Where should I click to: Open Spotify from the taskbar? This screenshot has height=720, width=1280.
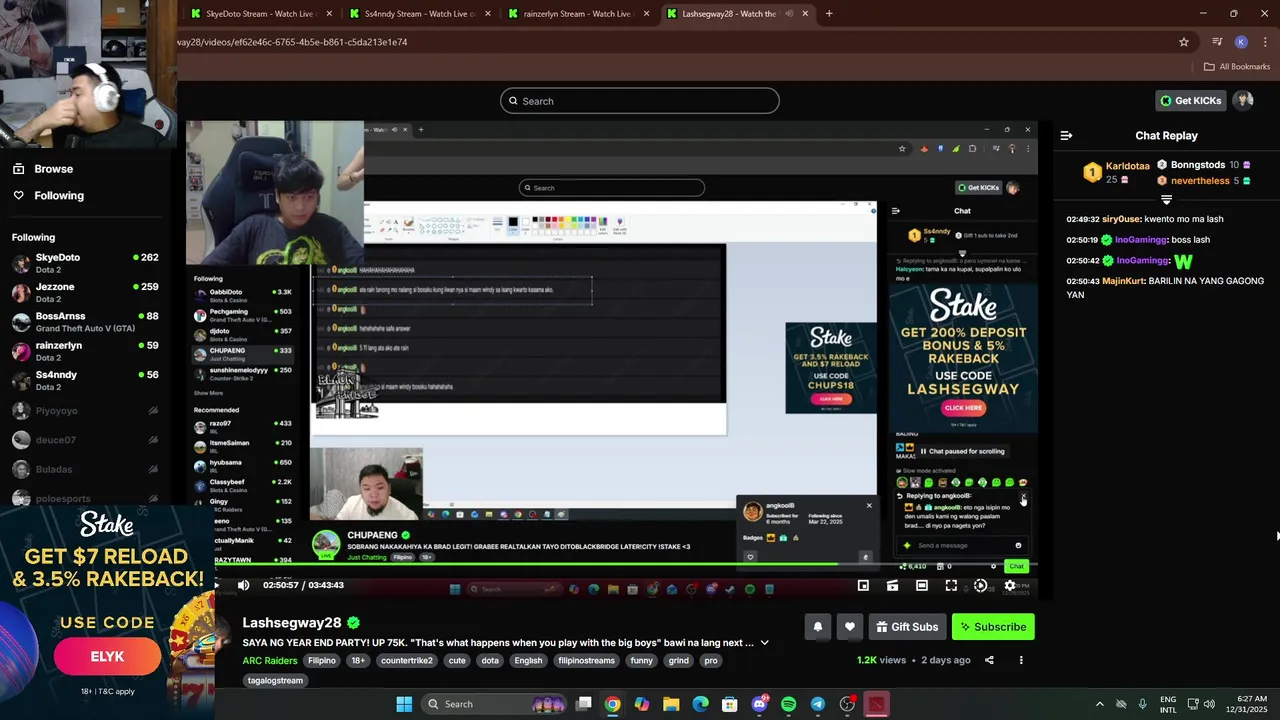click(x=788, y=704)
